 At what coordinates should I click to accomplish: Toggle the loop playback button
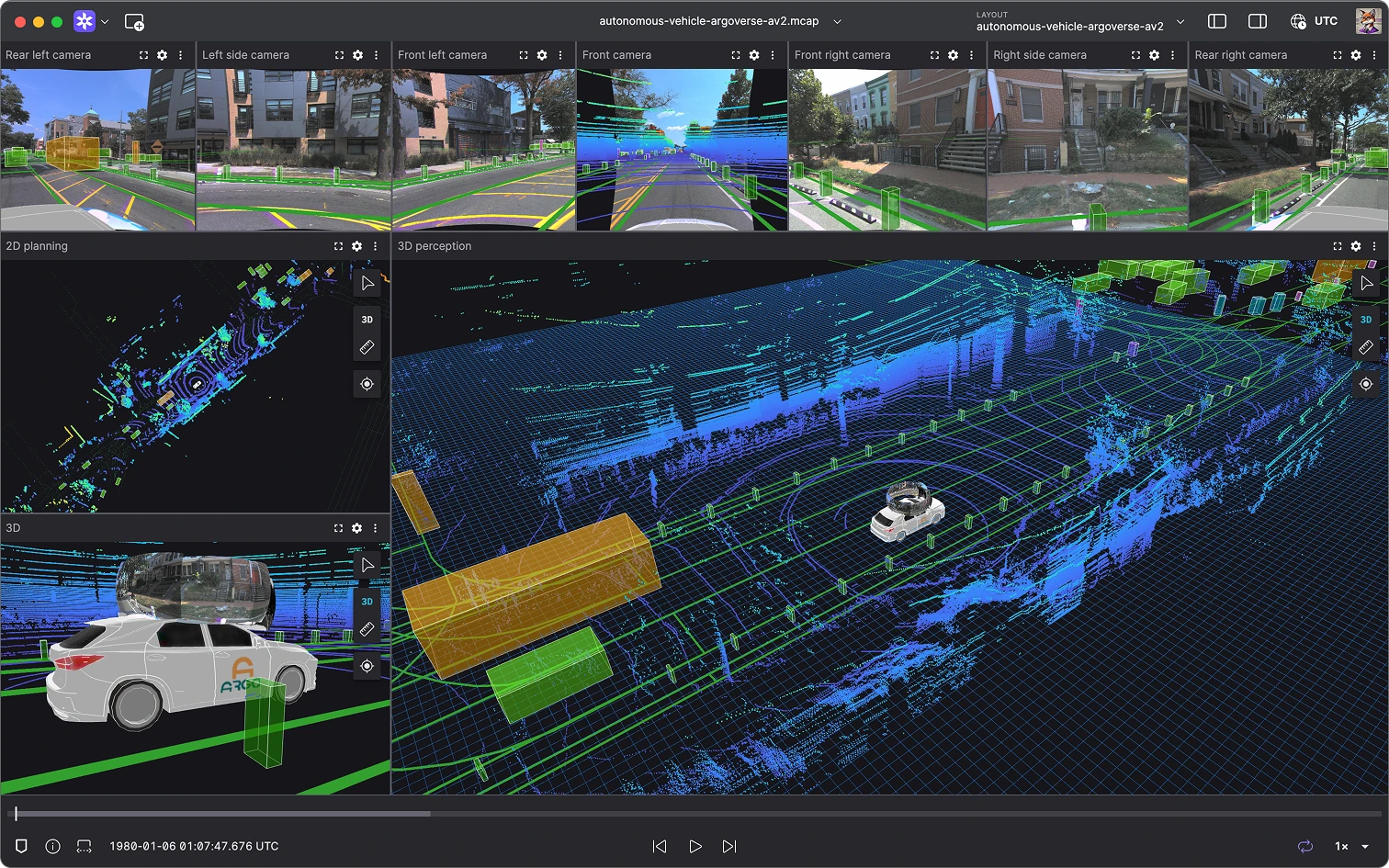1304,846
